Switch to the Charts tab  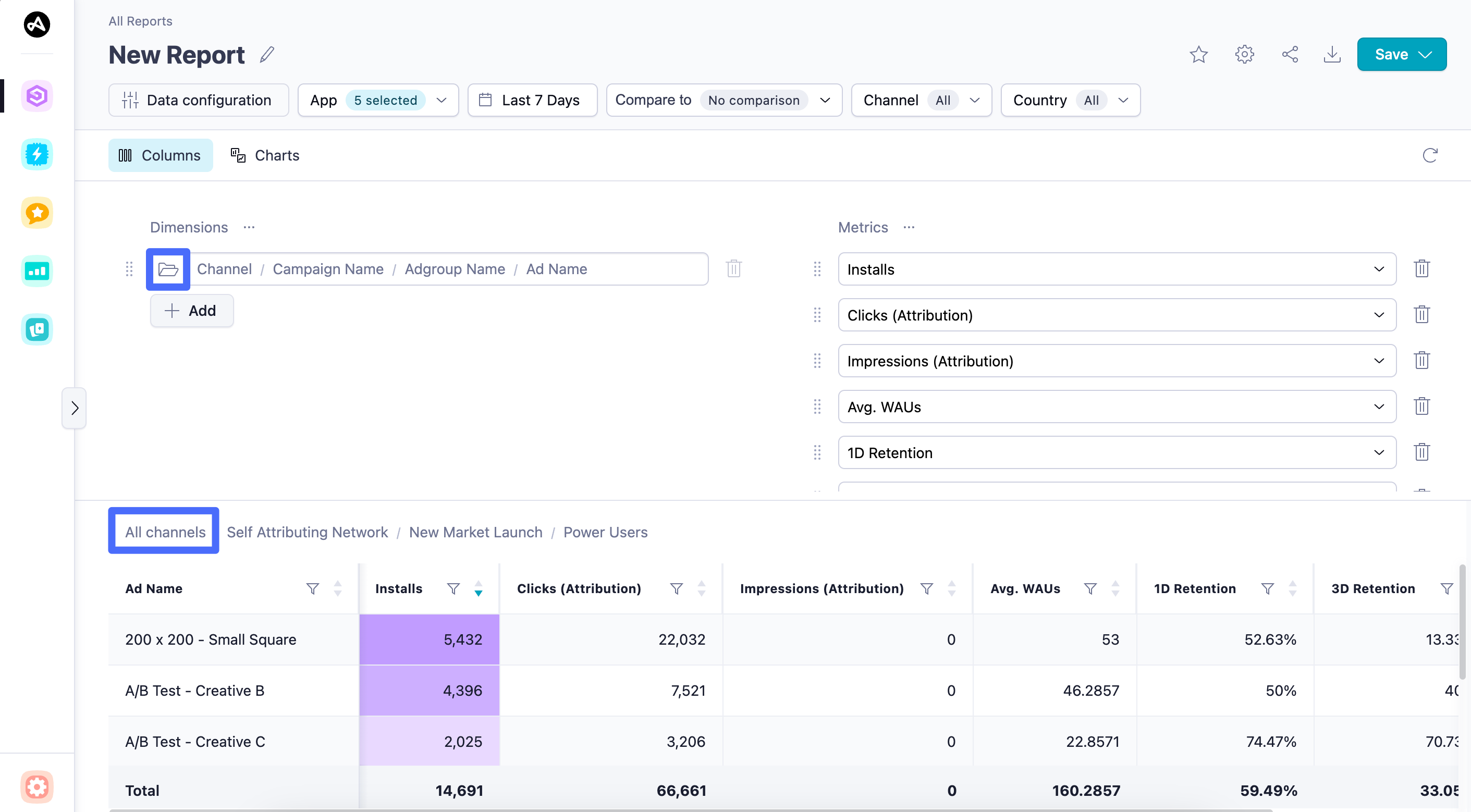click(265, 155)
